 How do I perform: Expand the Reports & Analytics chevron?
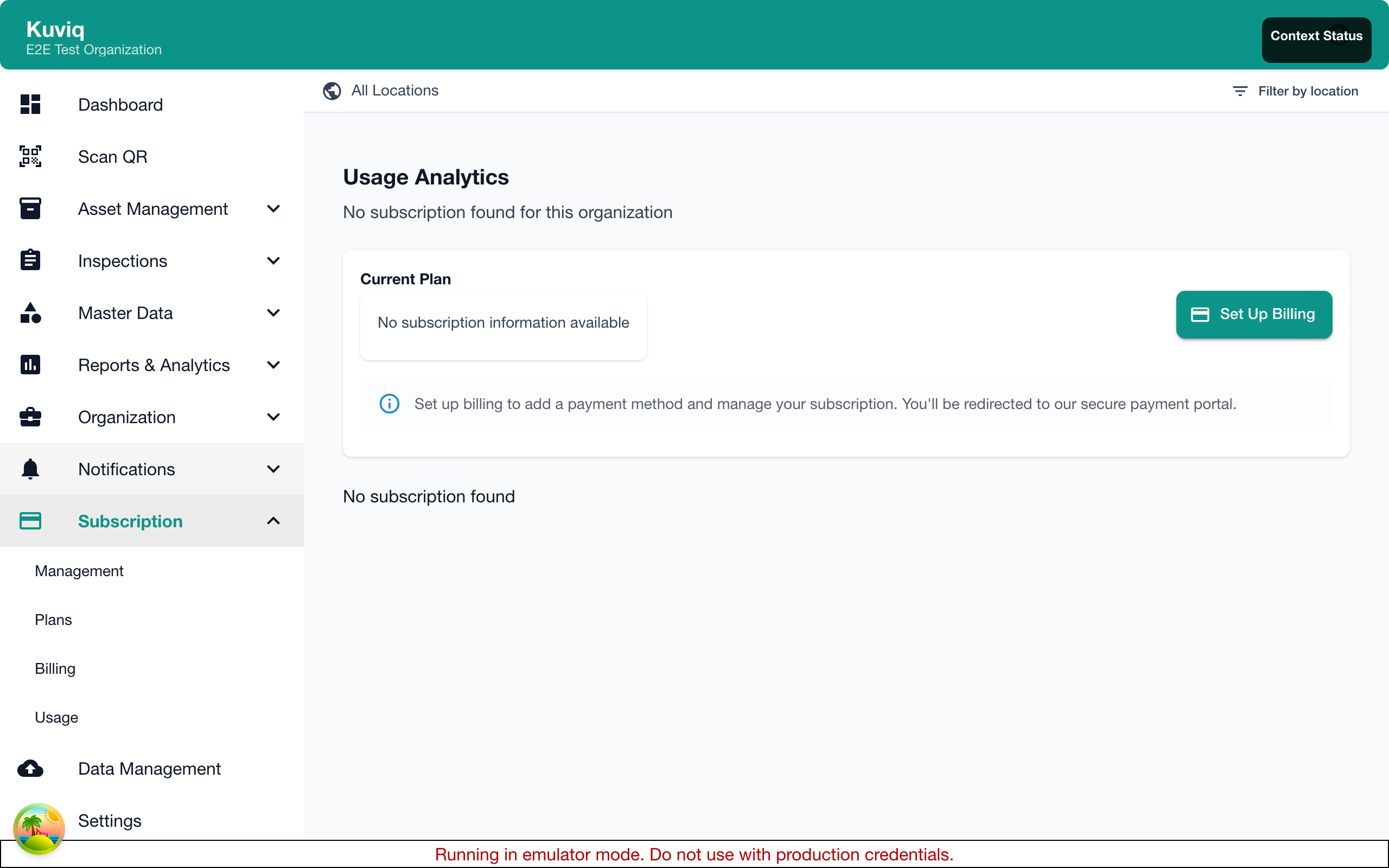[x=274, y=365]
